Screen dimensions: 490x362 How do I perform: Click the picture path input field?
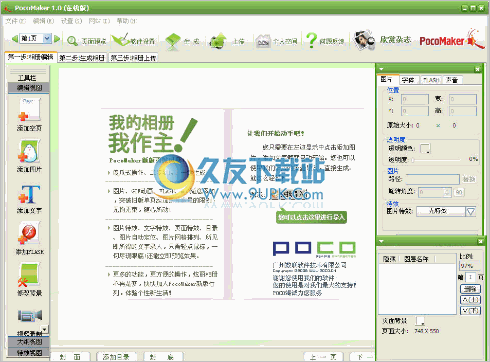tap(433, 179)
